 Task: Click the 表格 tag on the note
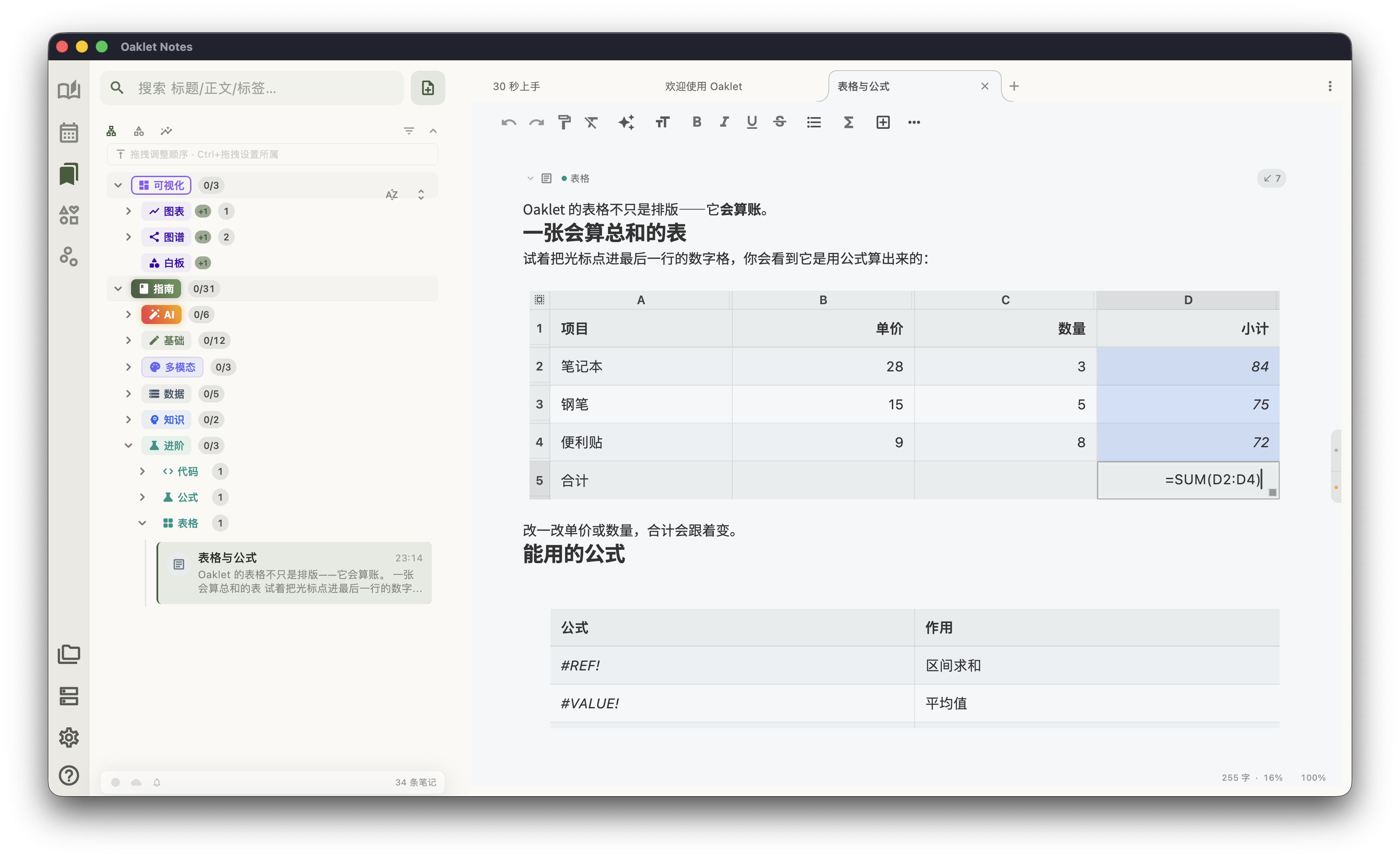[x=576, y=179]
